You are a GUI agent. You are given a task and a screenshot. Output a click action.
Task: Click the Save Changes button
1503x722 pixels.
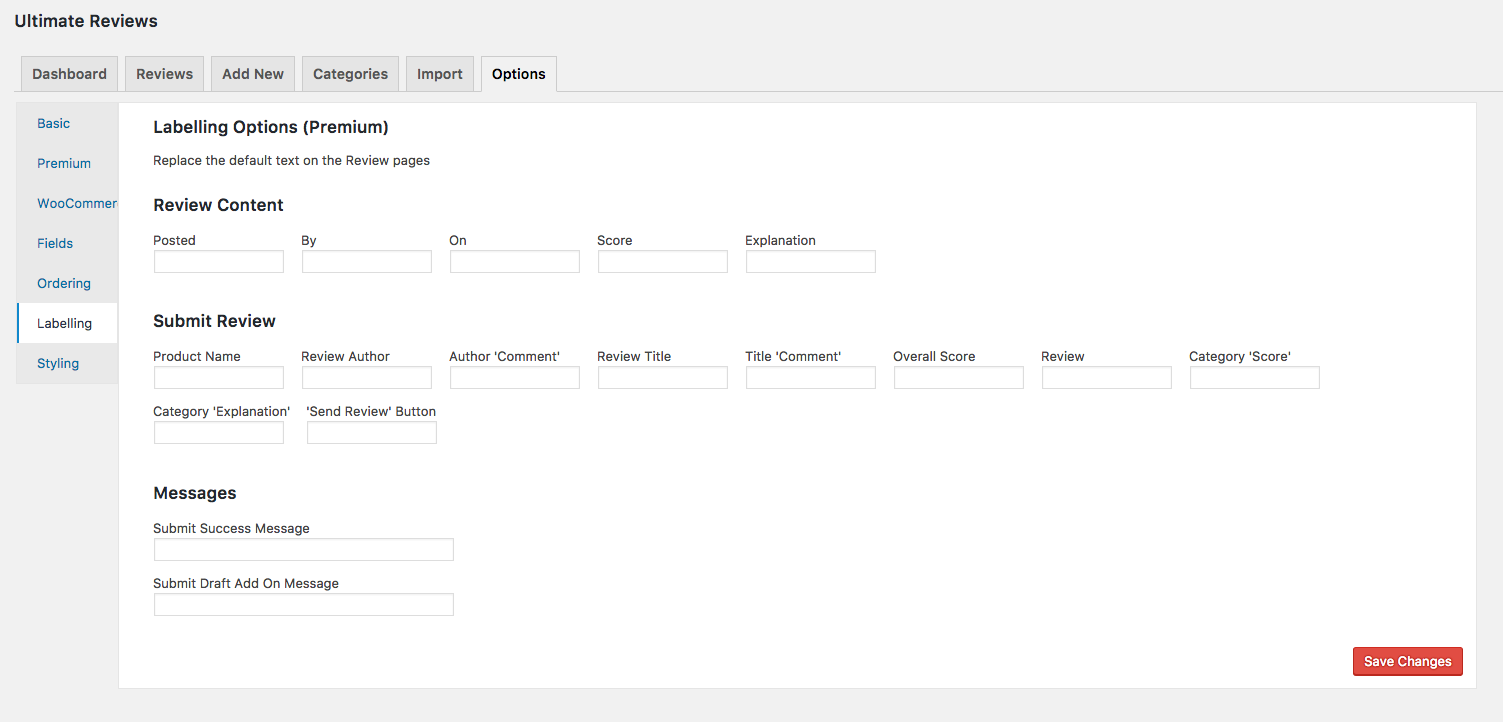1407,662
